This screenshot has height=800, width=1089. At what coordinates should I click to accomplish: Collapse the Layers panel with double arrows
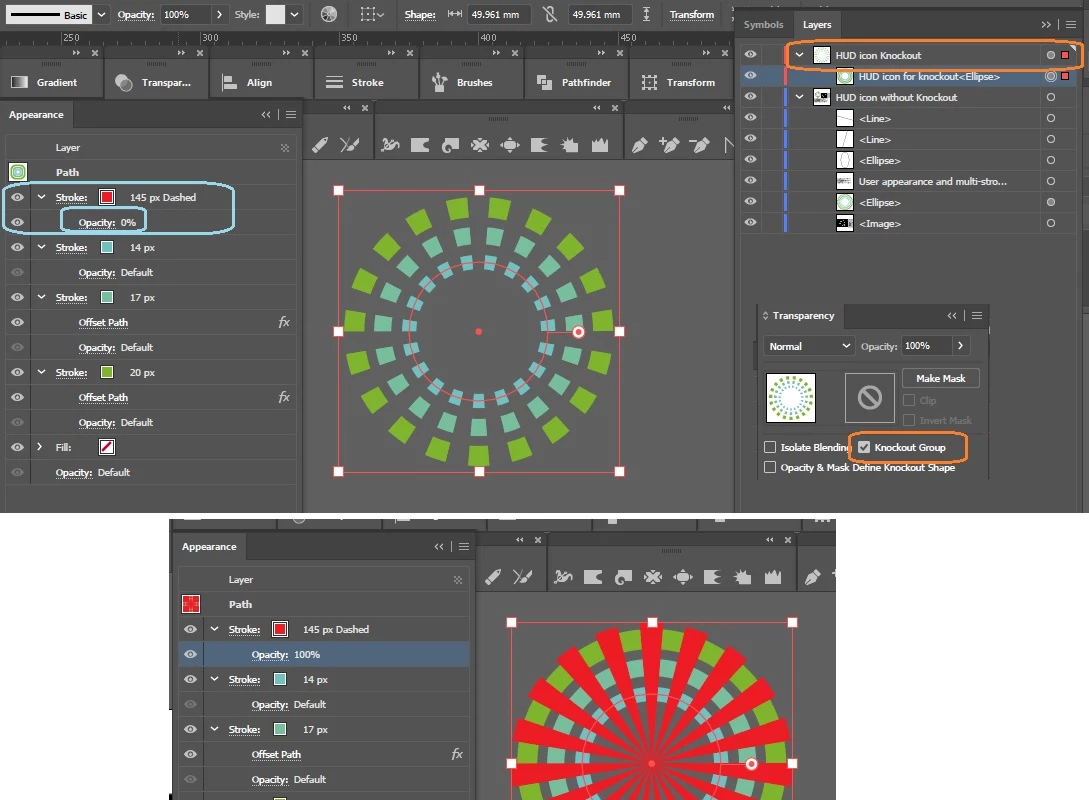coord(1046,24)
